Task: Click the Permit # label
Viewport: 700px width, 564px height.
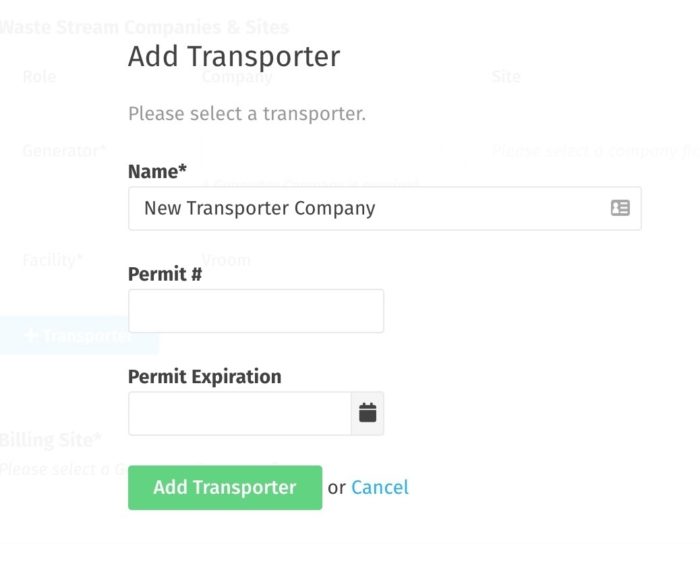Action: click(165, 274)
